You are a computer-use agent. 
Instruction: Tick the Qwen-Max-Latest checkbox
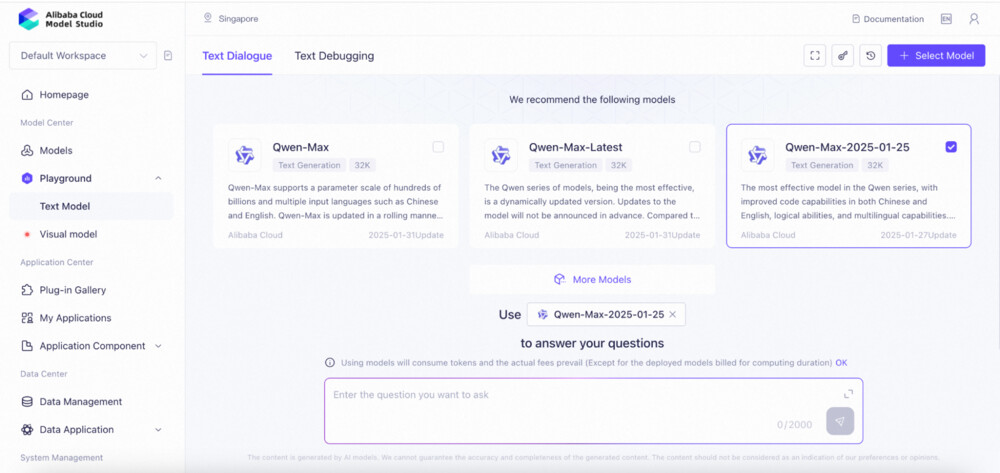[x=695, y=147]
